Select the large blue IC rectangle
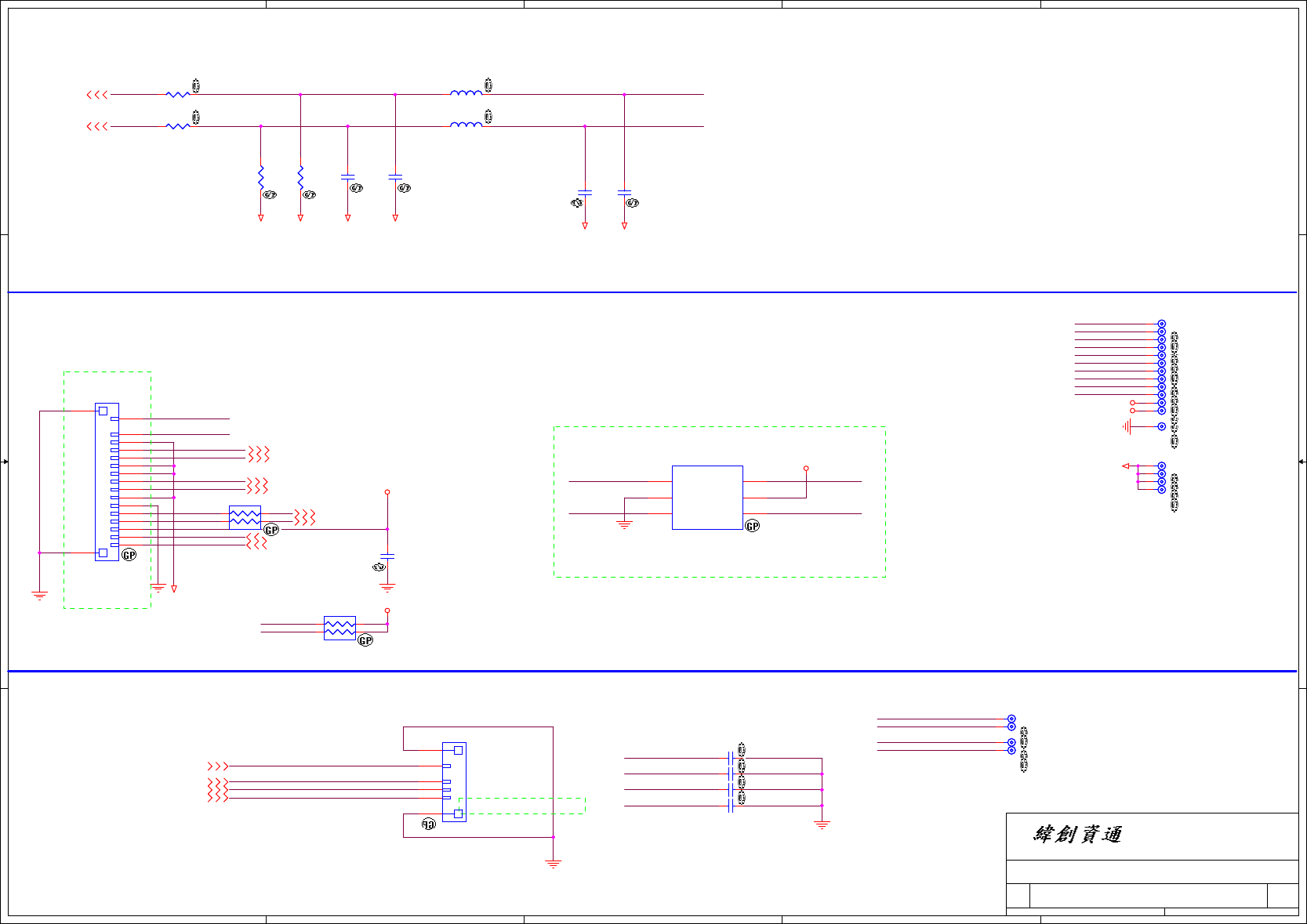 point(707,498)
